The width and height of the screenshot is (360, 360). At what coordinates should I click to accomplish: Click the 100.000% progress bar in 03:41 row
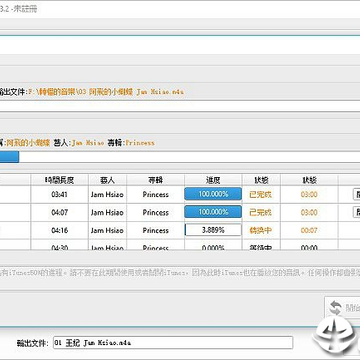pos(213,194)
